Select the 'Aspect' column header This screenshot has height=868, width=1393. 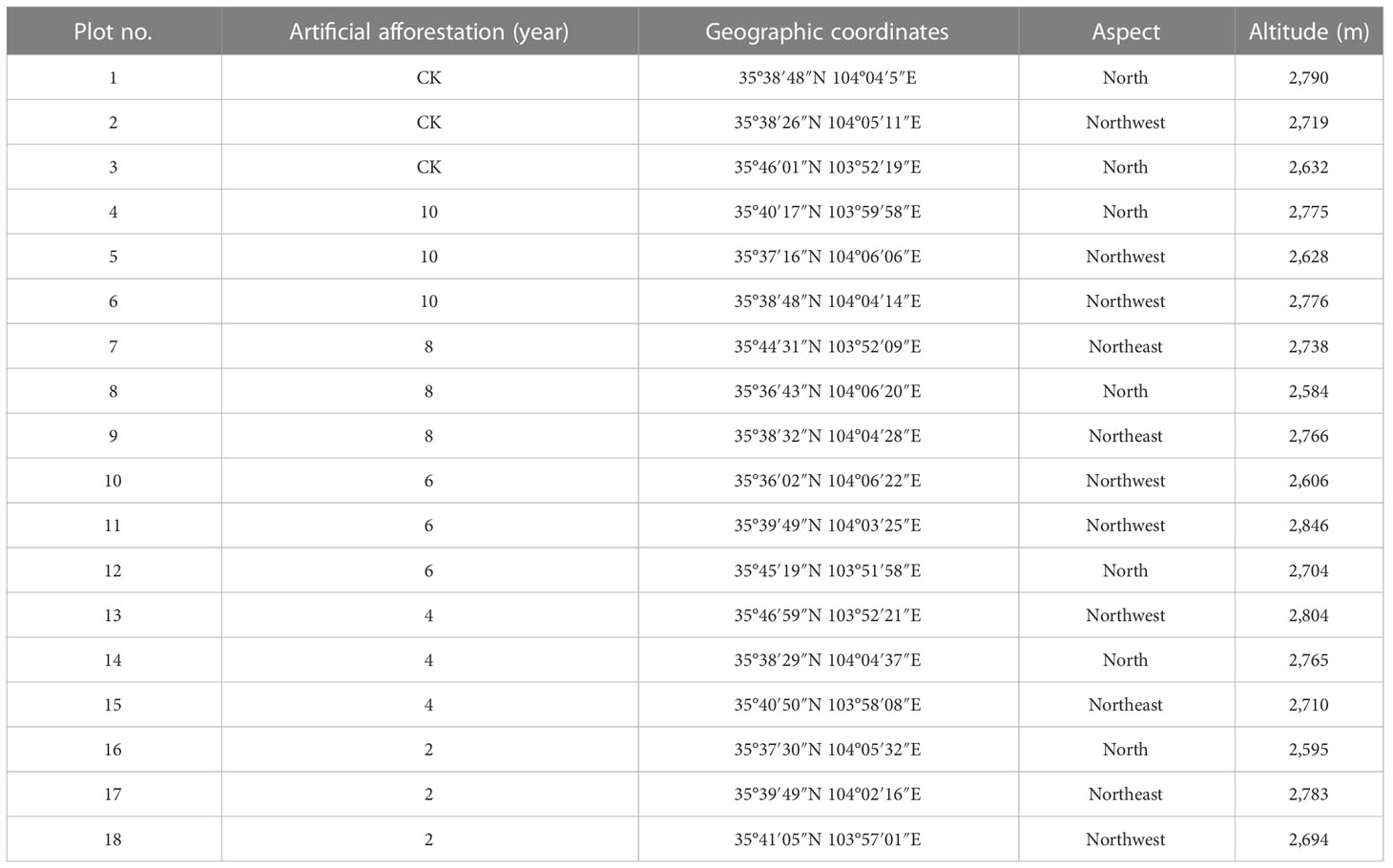pos(1126,31)
